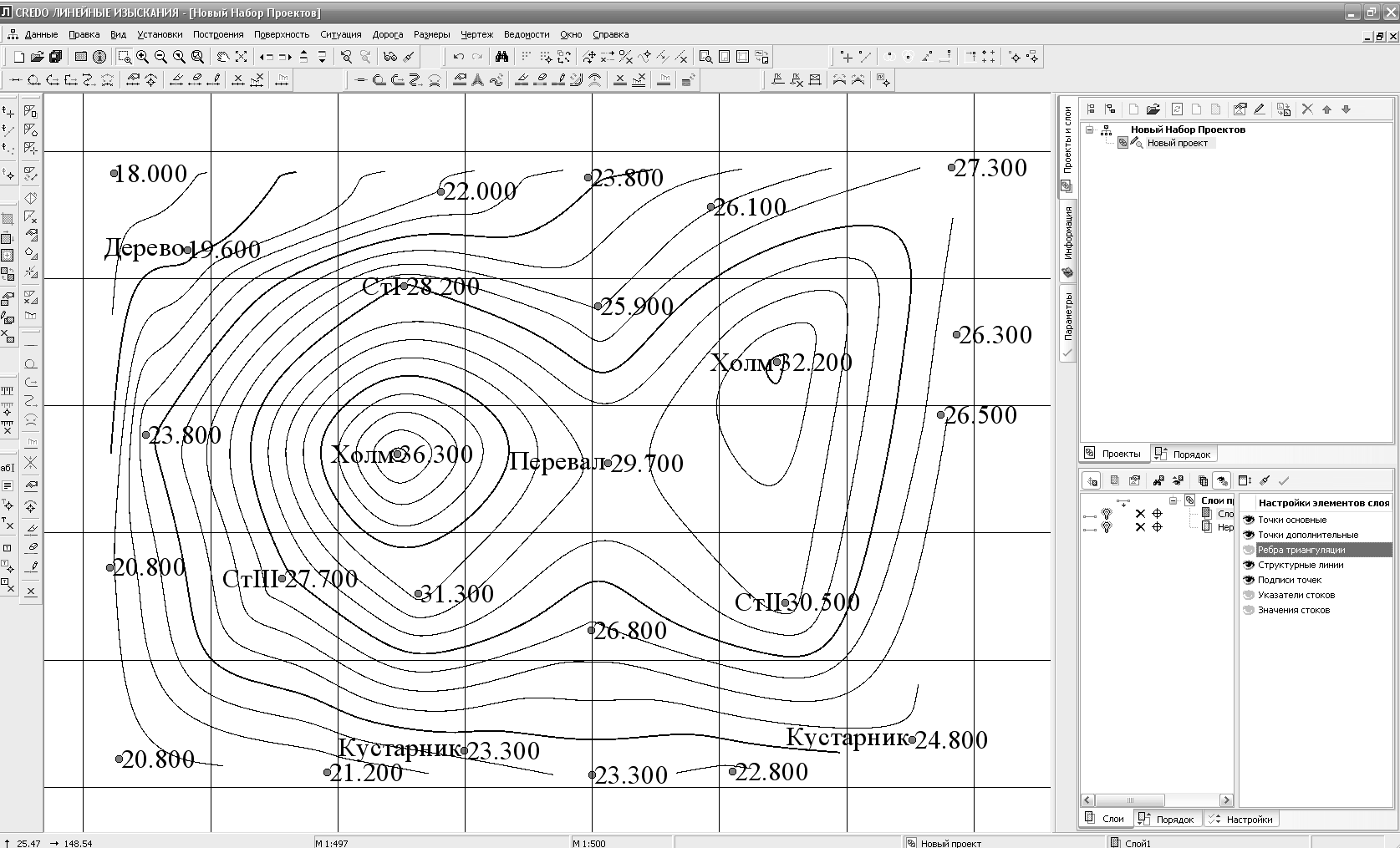Click the horizontal scrollbar right arrow in layers tree

(1226, 800)
